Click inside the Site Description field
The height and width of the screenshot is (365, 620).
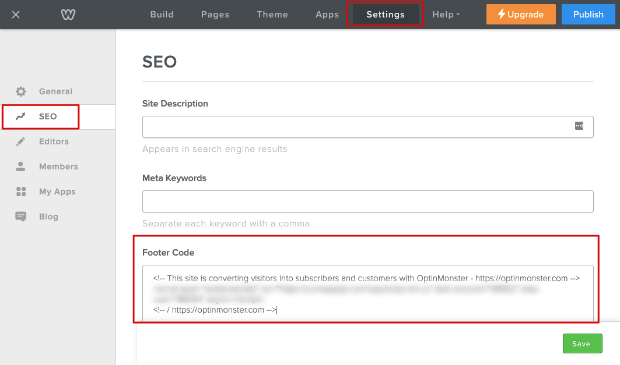(368, 127)
